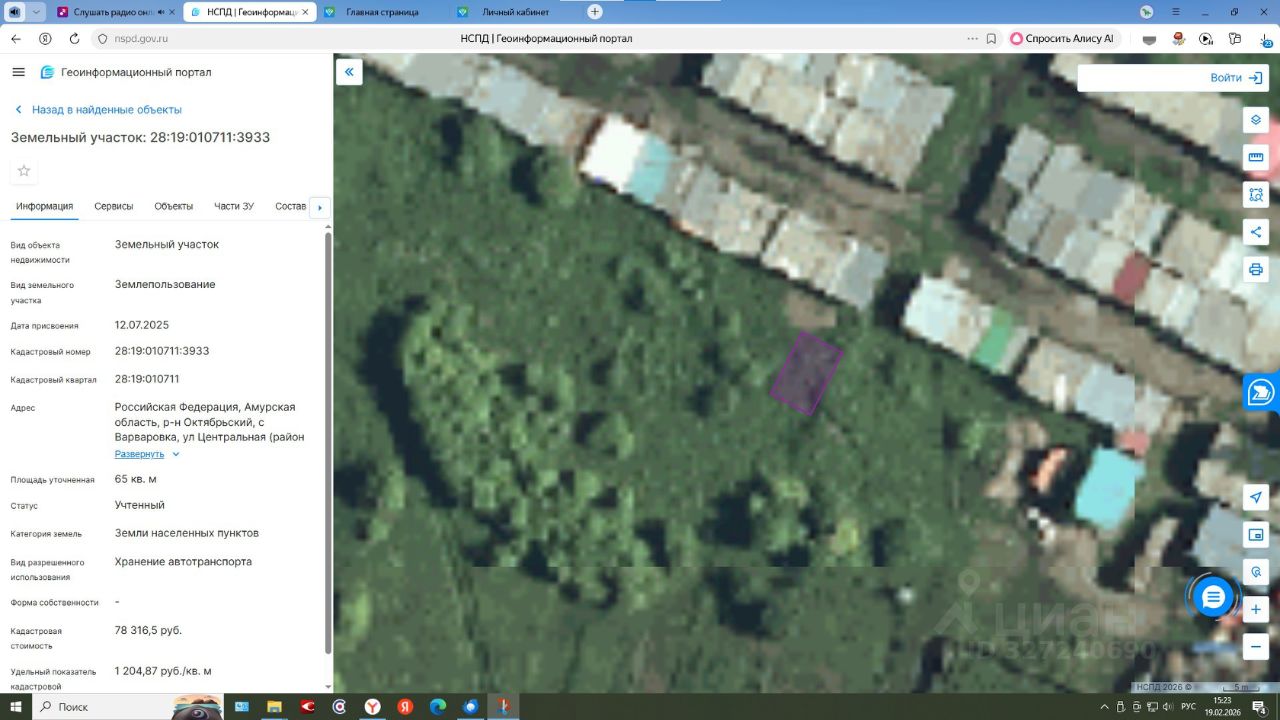Open the browser page options menu (three dots)

[x=972, y=39]
